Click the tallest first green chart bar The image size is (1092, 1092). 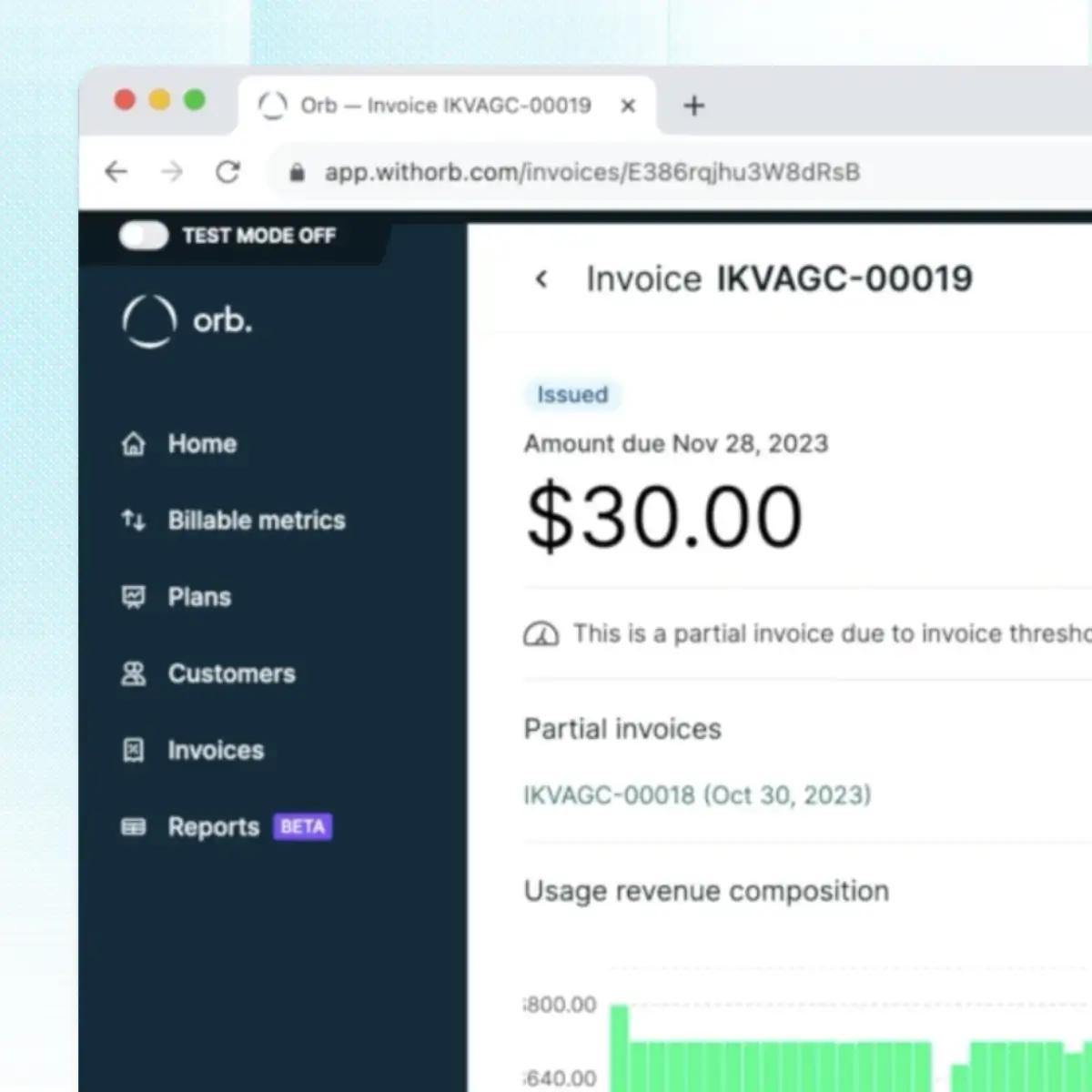coord(619,1048)
